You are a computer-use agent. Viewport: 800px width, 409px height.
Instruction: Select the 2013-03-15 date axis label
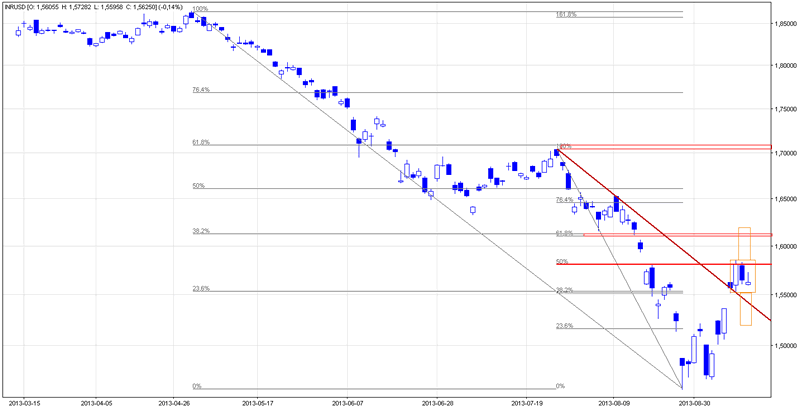[24, 403]
